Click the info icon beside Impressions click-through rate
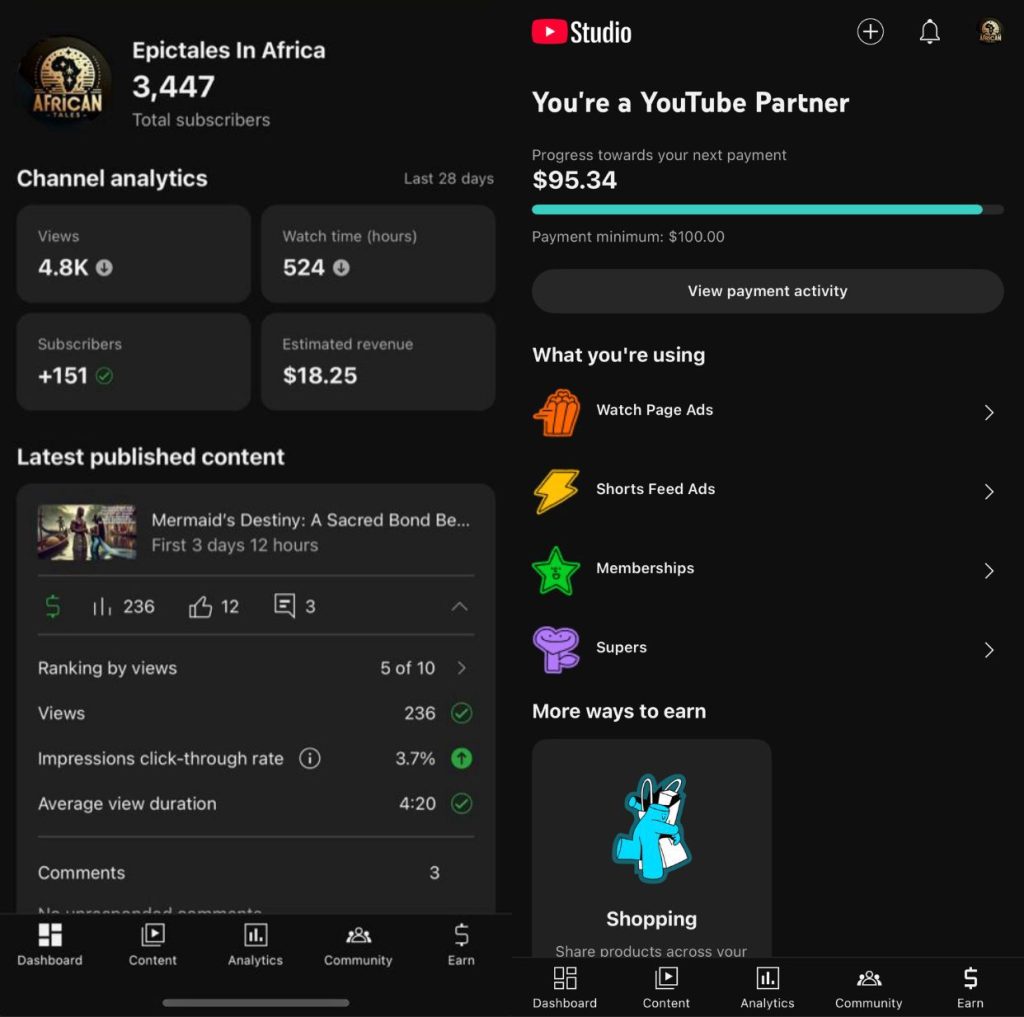The image size is (1024, 1017). 310,758
